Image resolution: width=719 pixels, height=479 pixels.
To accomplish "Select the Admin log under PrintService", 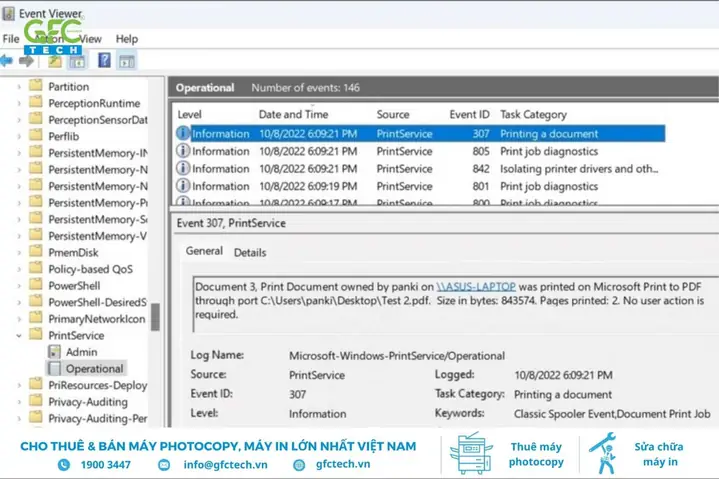I will pos(82,352).
